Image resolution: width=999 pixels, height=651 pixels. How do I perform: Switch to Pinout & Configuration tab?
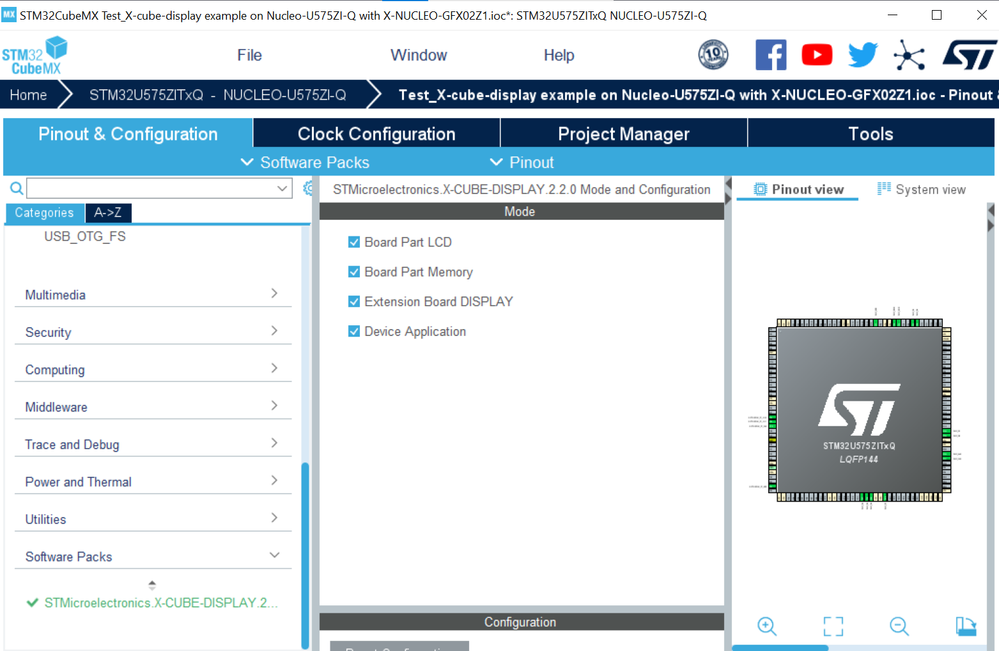tap(128, 134)
